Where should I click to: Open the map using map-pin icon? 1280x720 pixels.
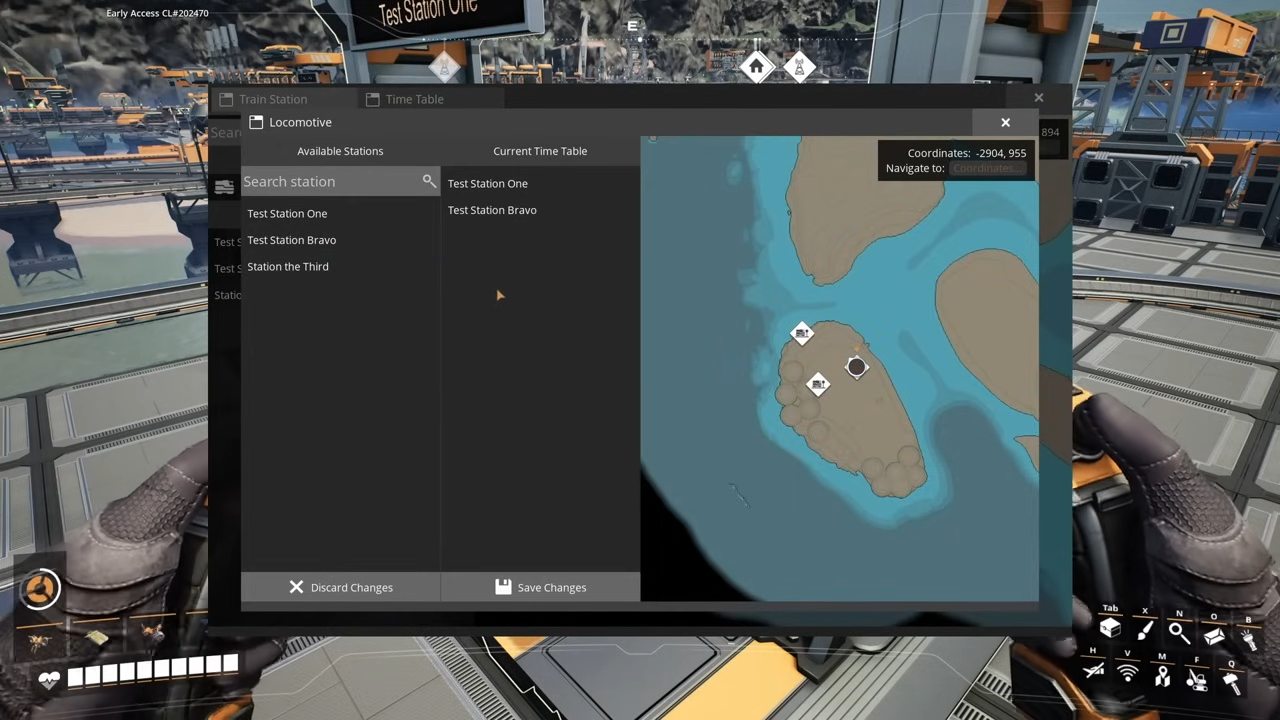click(x=1162, y=678)
